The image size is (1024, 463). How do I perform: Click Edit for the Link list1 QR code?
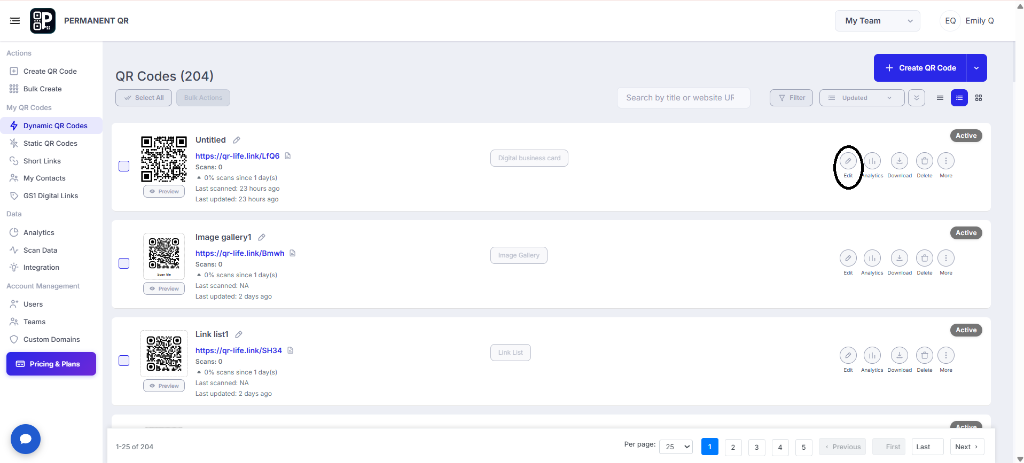(848, 355)
